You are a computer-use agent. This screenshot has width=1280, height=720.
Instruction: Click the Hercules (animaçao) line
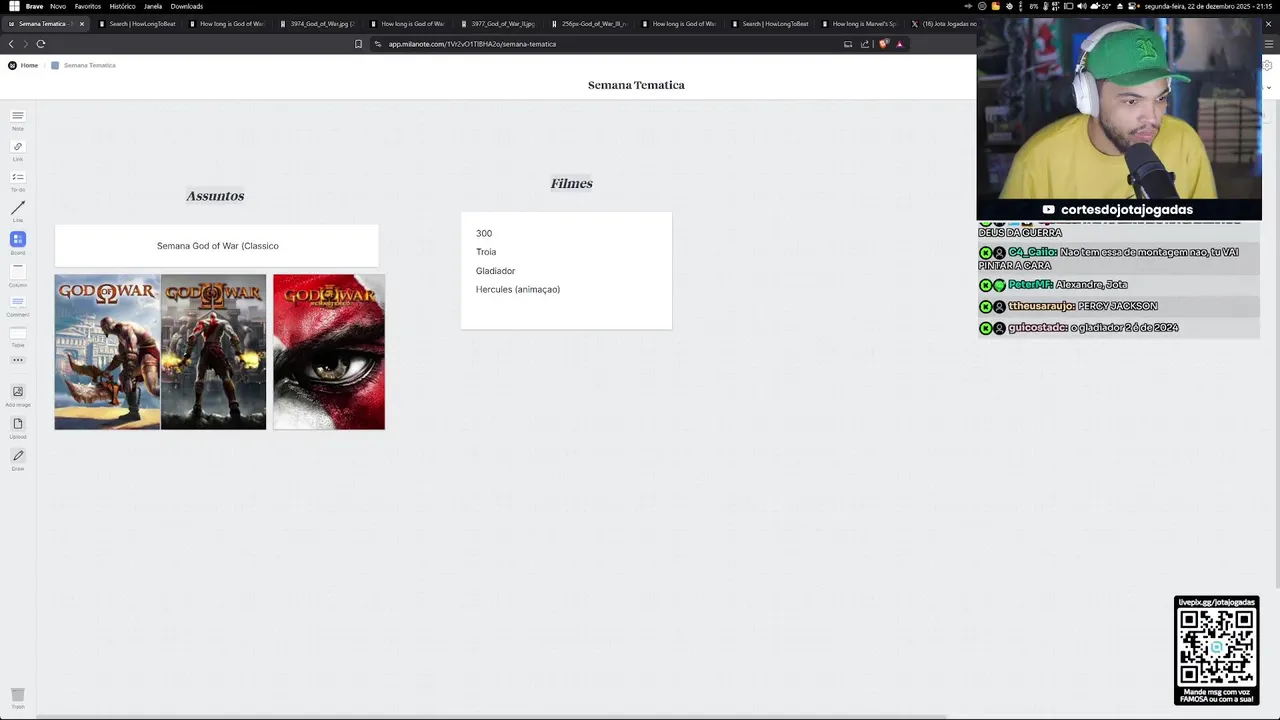coord(518,289)
